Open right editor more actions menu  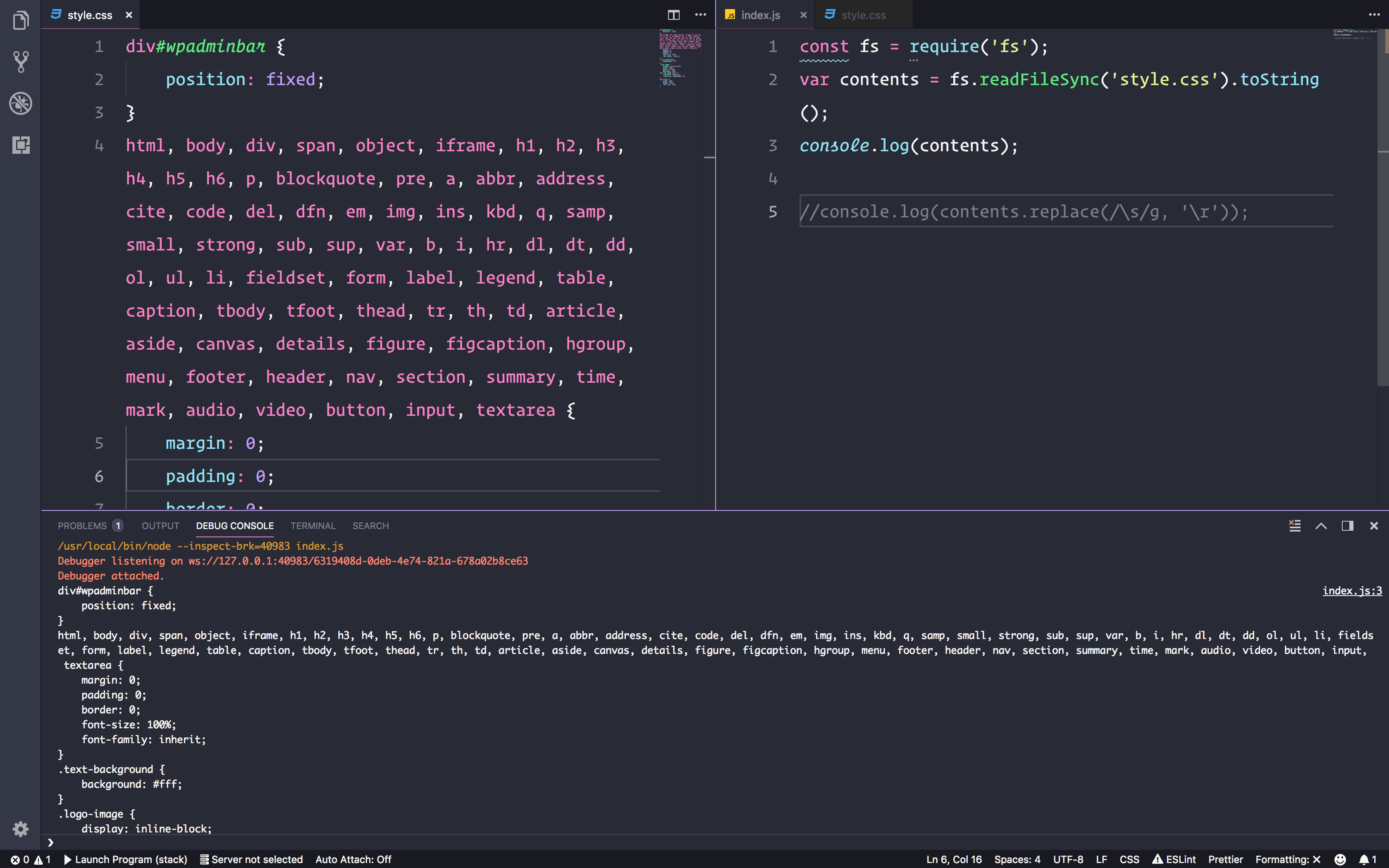pyautogui.click(x=1374, y=15)
